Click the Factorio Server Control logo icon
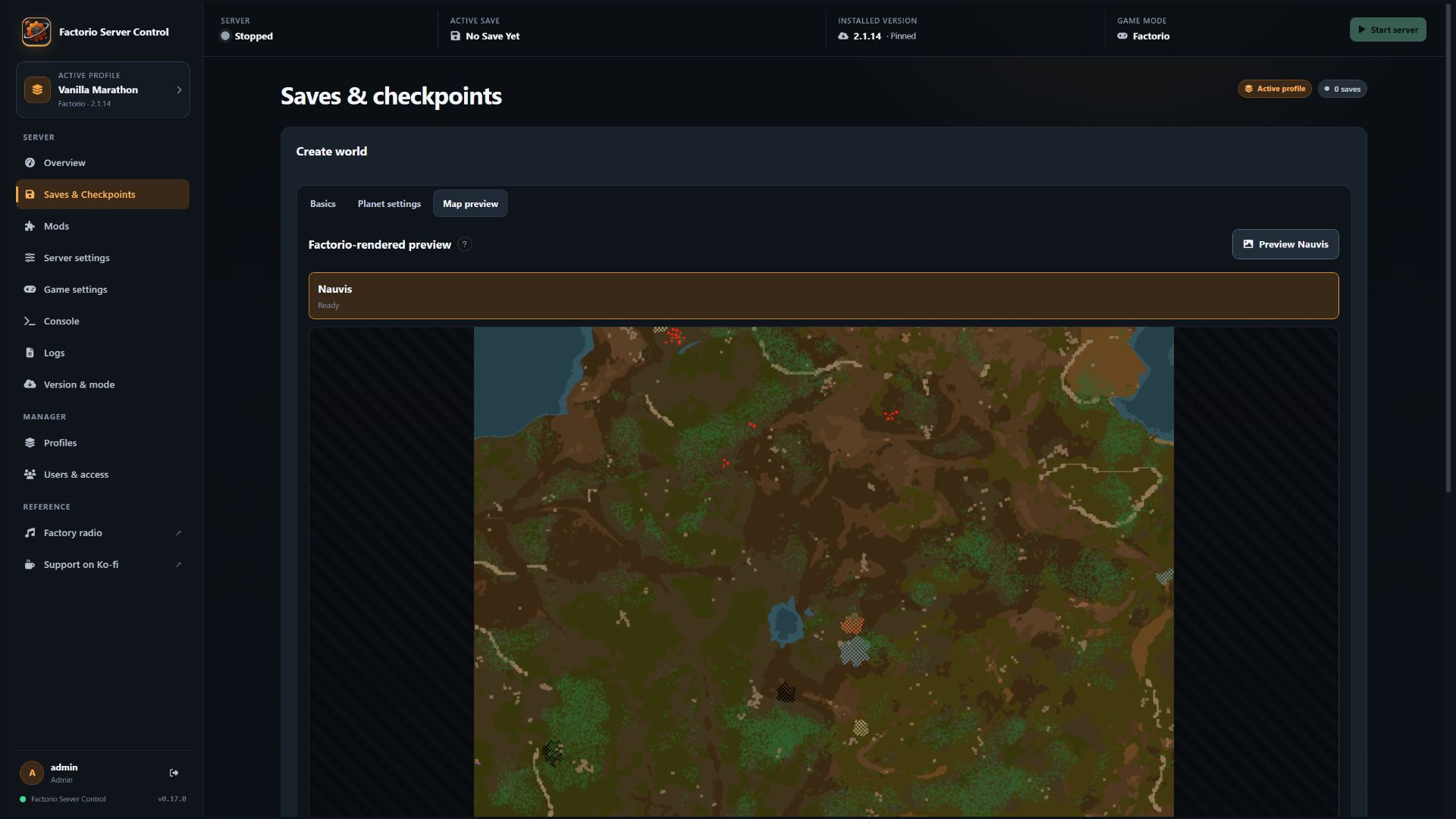The width and height of the screenshot is (1456, 819). click(36, 32)
